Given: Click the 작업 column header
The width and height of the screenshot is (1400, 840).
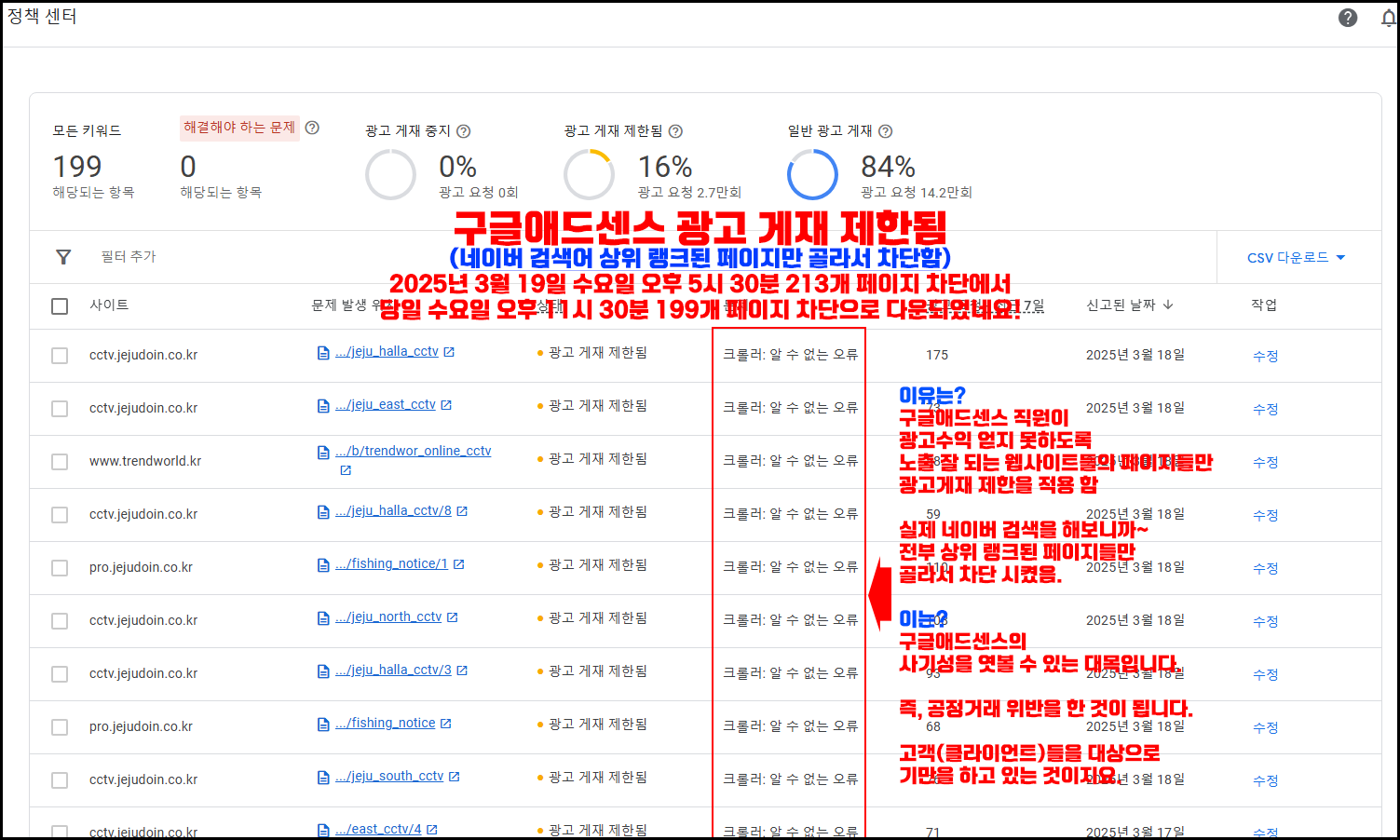Looking at the screenshot, I should tap(1264, 305).
